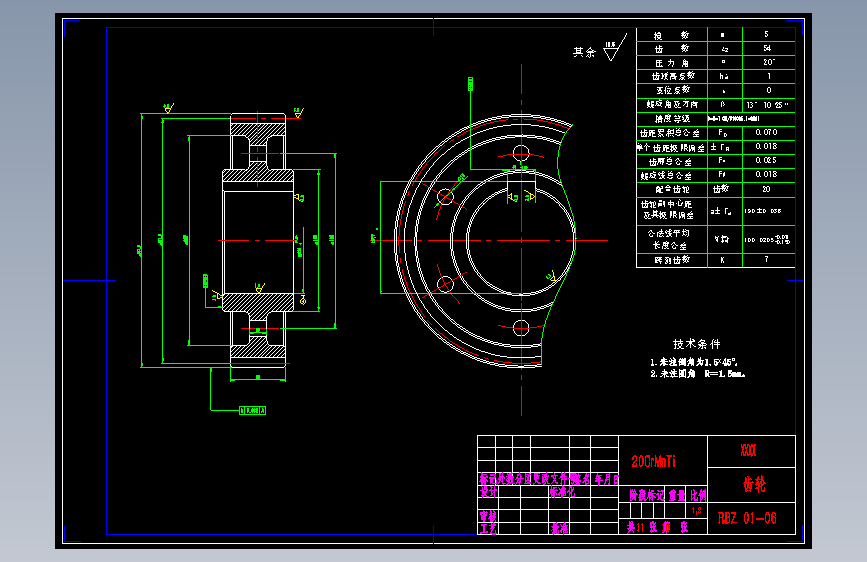Select the 压力角 row label

671,63
